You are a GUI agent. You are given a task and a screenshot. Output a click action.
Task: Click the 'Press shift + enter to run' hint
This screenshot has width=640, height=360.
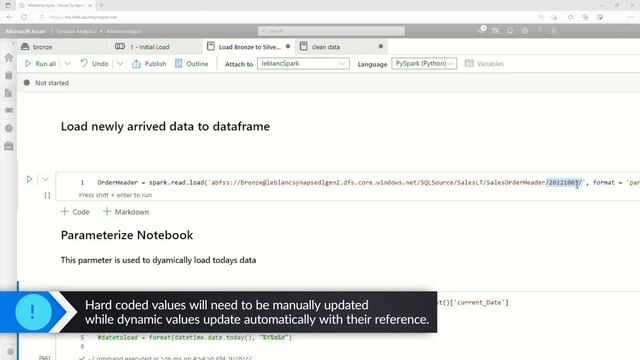pos(115,195)
